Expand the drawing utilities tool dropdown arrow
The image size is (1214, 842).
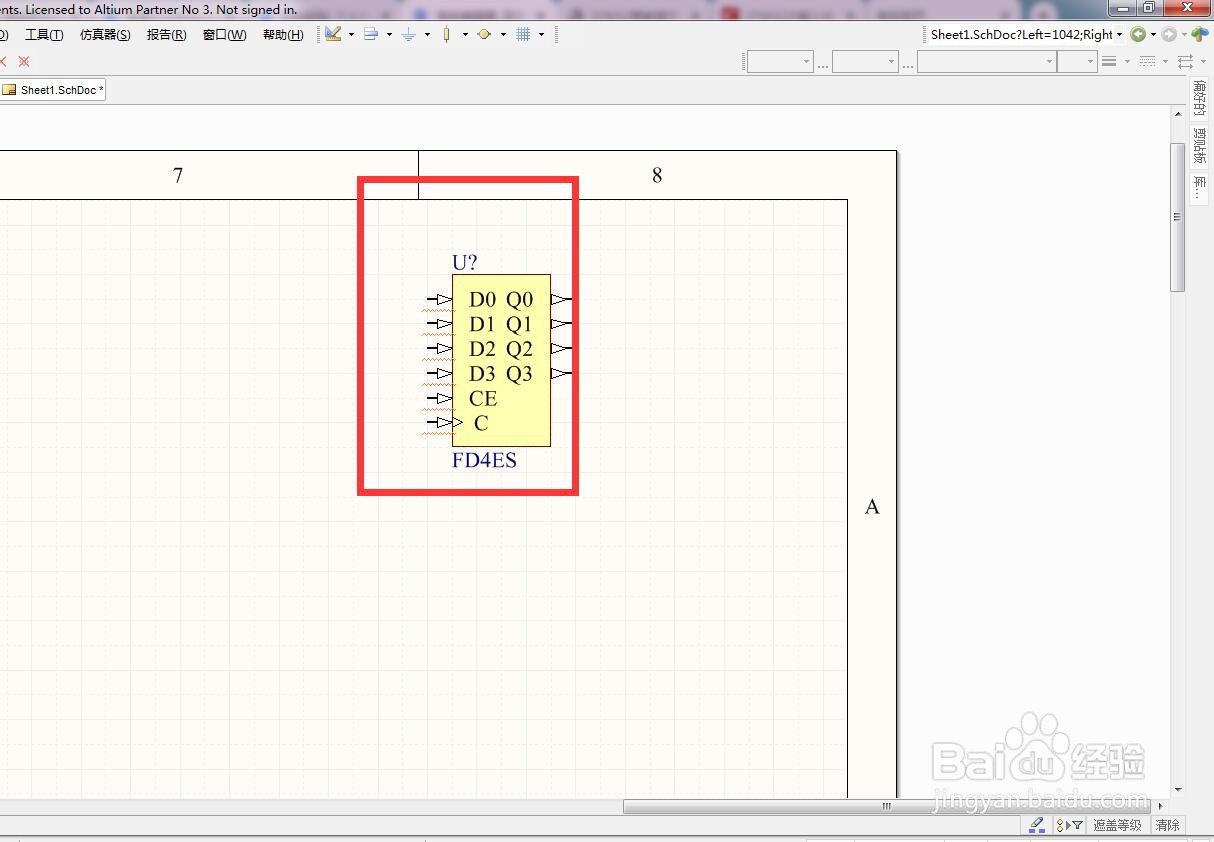(351, 34)
